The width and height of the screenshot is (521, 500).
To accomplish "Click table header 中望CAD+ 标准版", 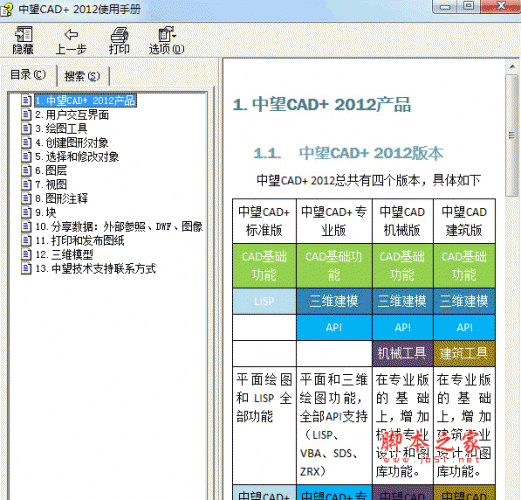I will pos(264,221).
